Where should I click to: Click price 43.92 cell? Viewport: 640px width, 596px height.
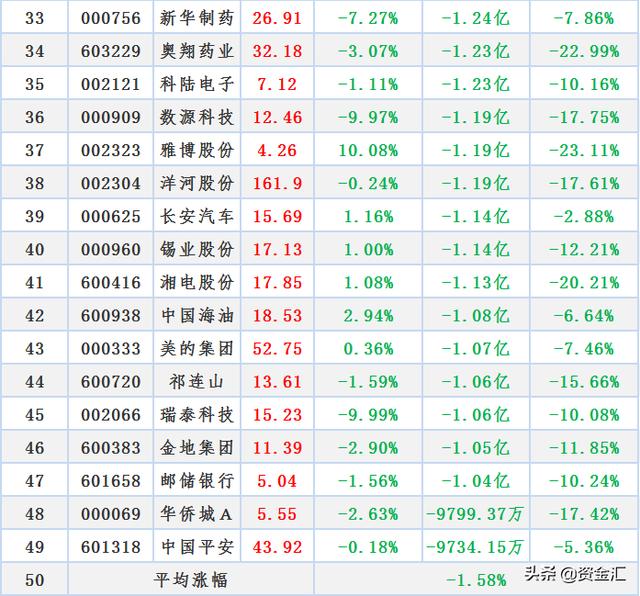277,547
